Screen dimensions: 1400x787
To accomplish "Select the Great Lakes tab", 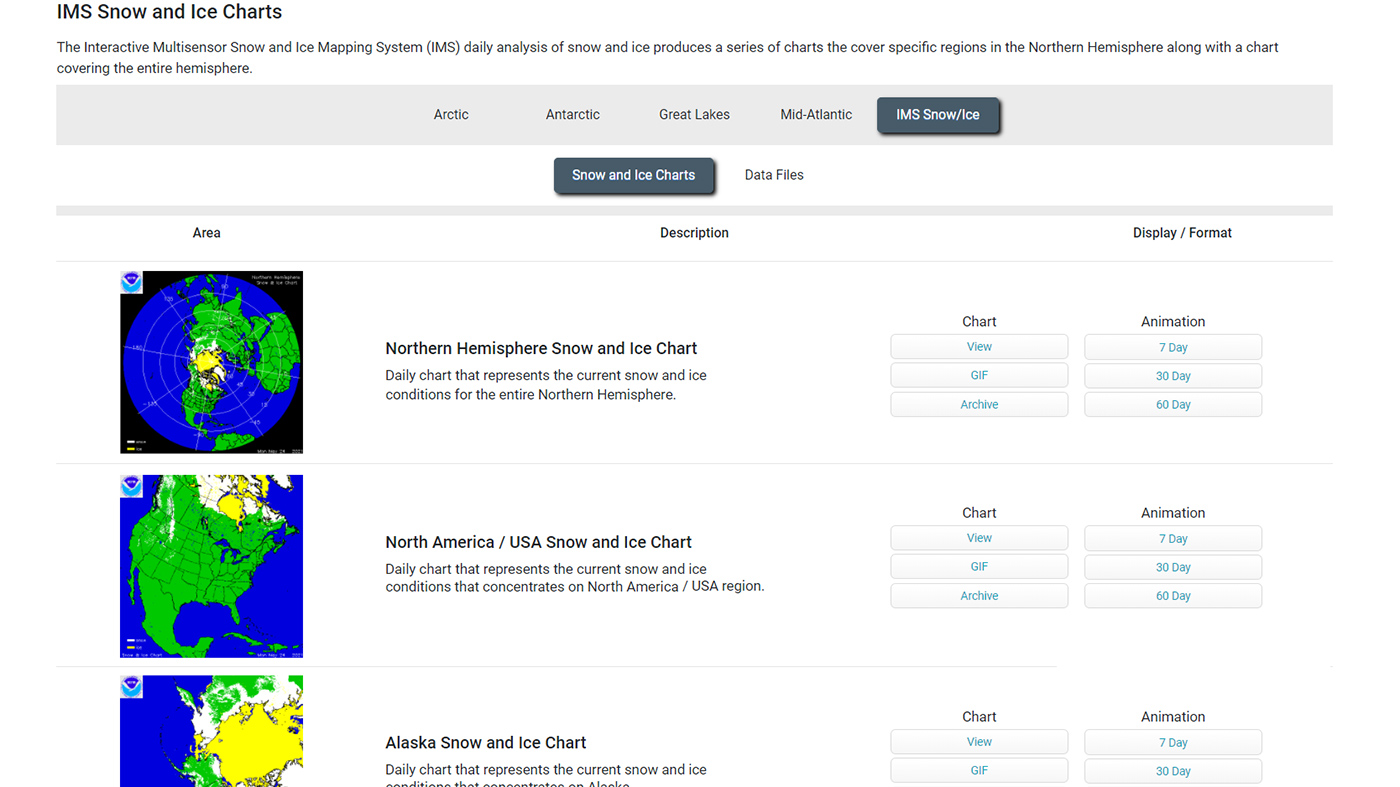I will (694, 115).
